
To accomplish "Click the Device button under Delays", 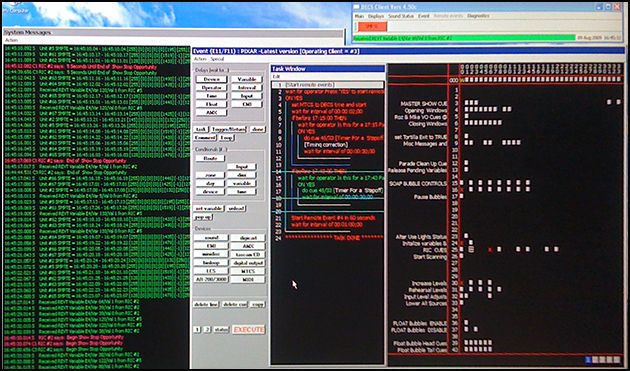I will coord(211,79).
